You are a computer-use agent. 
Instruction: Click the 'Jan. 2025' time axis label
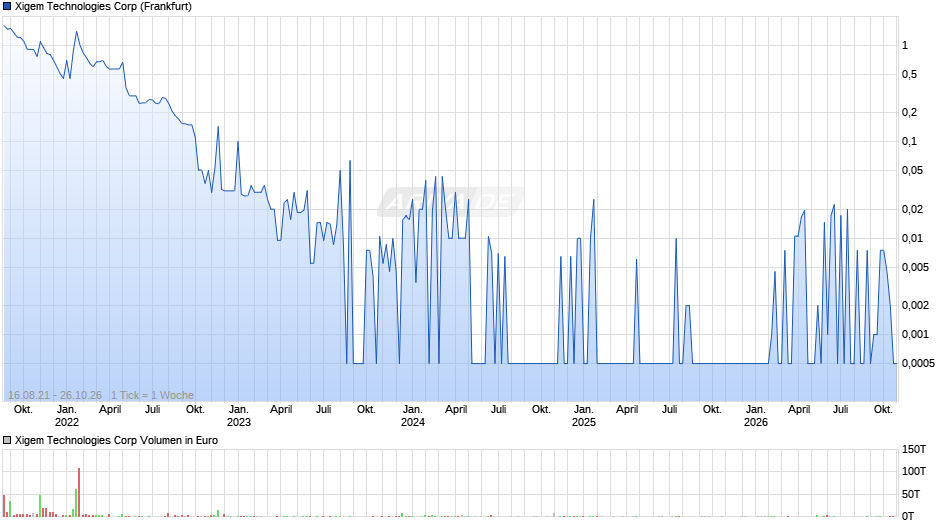tap(584, 416)
